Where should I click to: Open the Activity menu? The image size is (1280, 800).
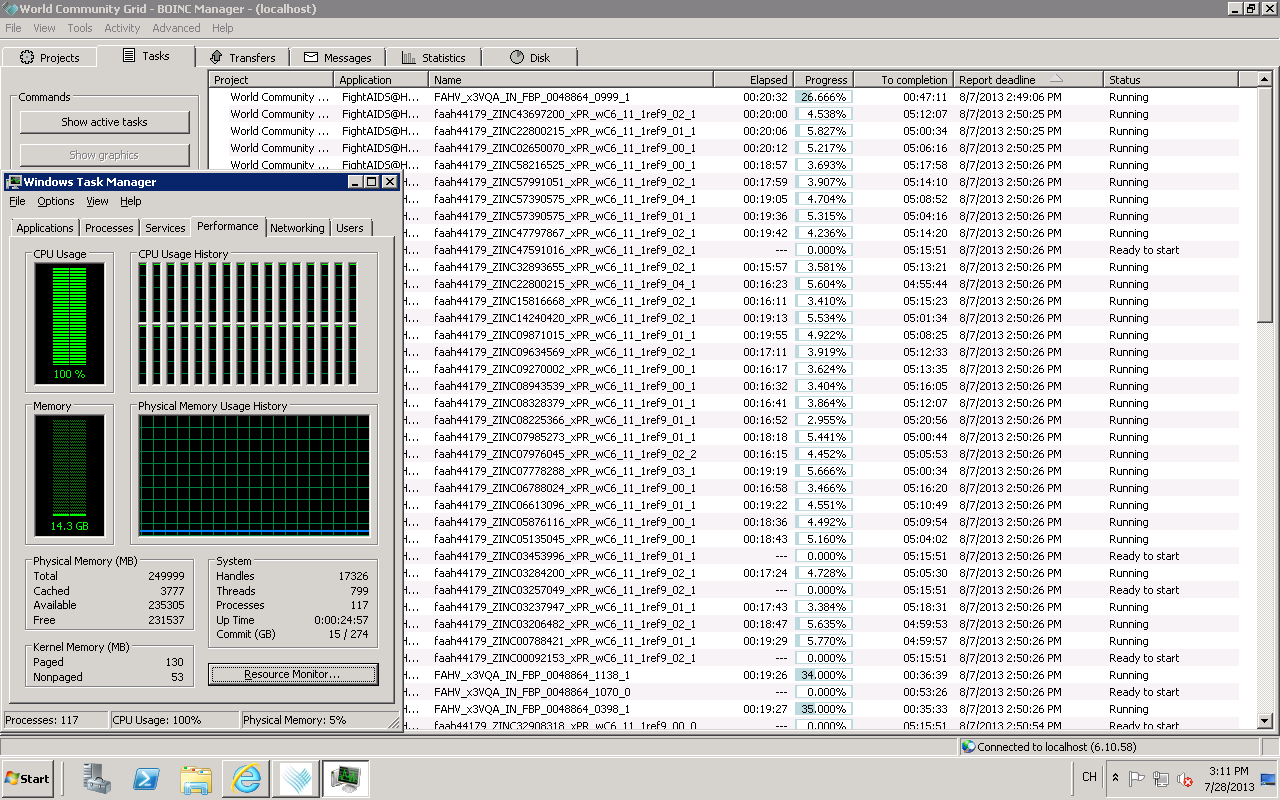click(x=122, y=28)
